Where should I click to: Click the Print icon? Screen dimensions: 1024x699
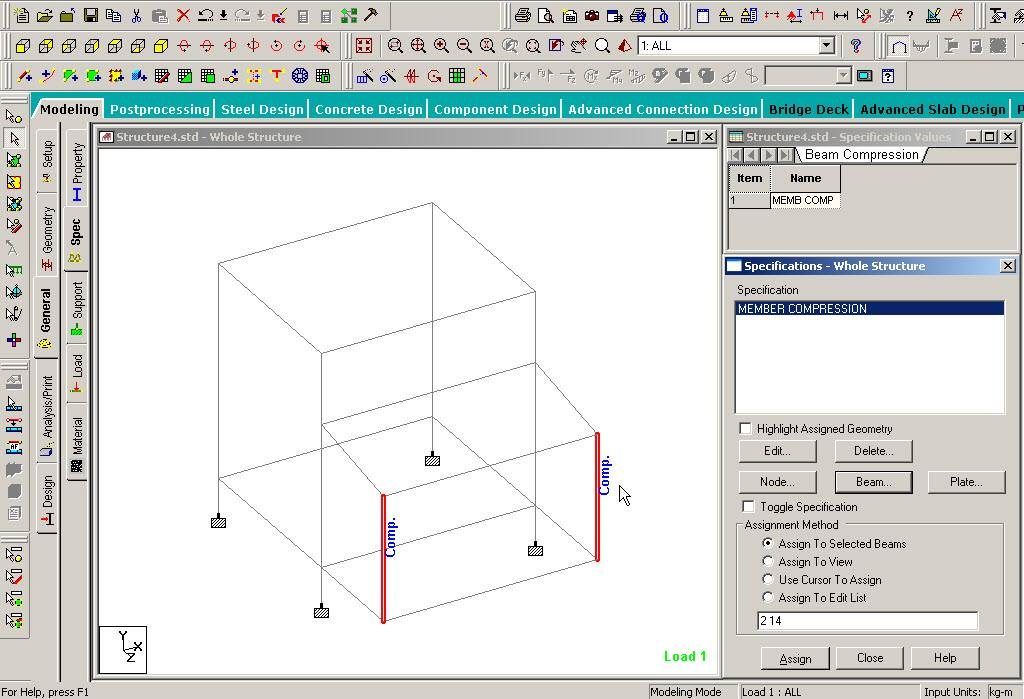point(522,15)
